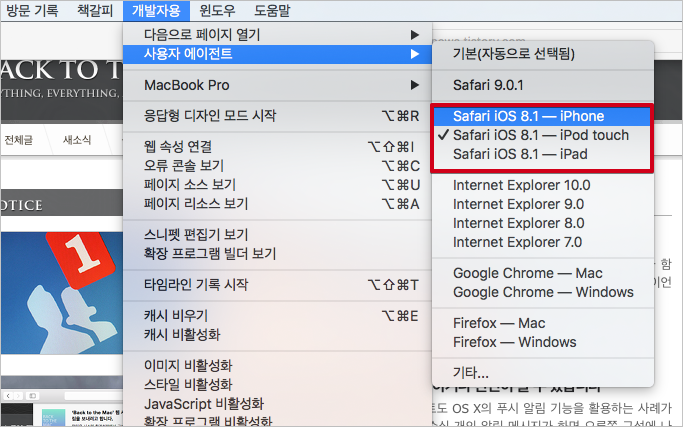Toggle 스타일 비활성화
The height and width of the screenshot is (427, 683).
[x=277, y=385]
